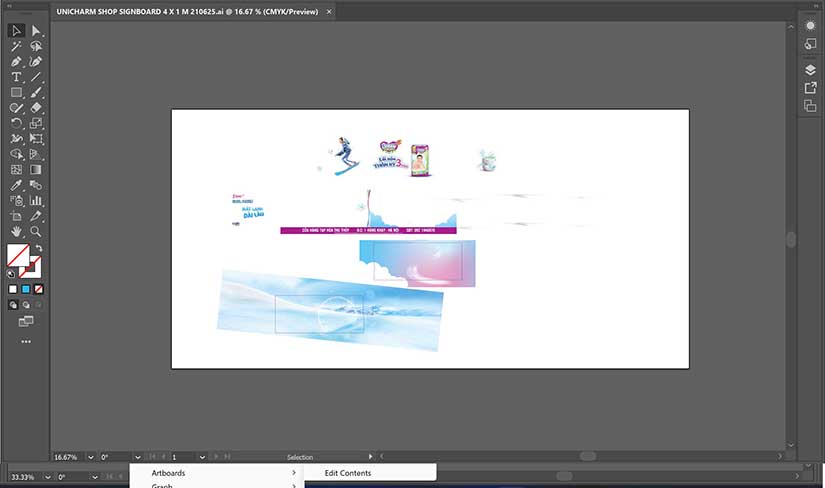Select the Pen tool

(x=16, y=62)
